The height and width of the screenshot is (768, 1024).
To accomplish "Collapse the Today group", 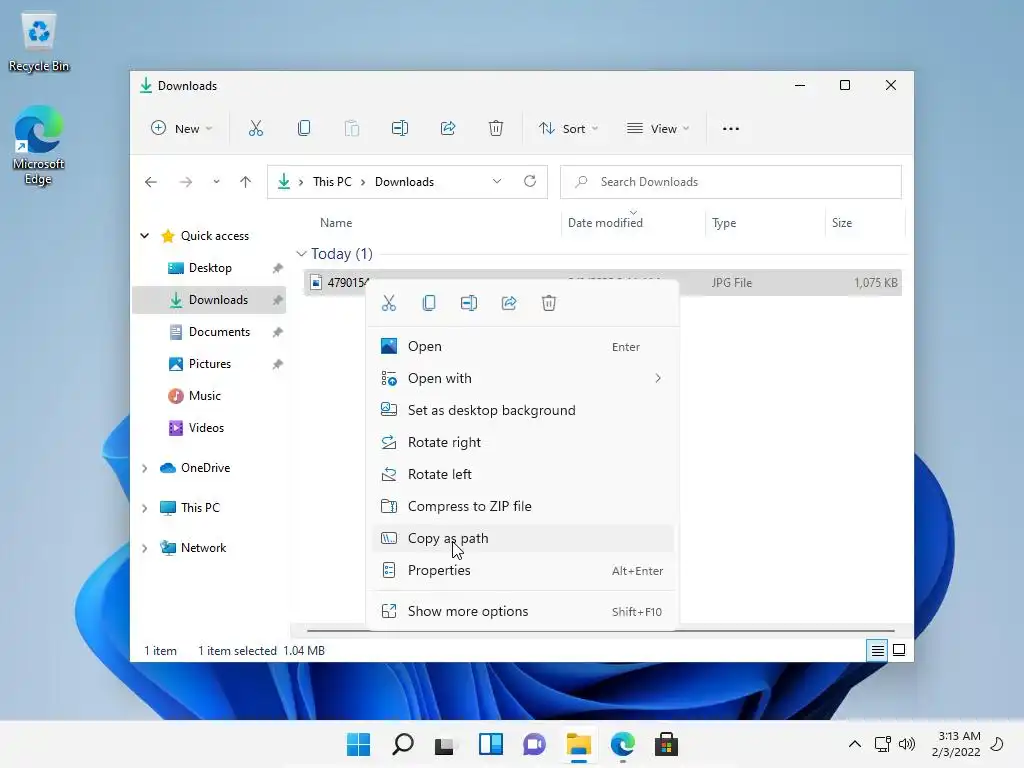I will (x=301, y=253).
